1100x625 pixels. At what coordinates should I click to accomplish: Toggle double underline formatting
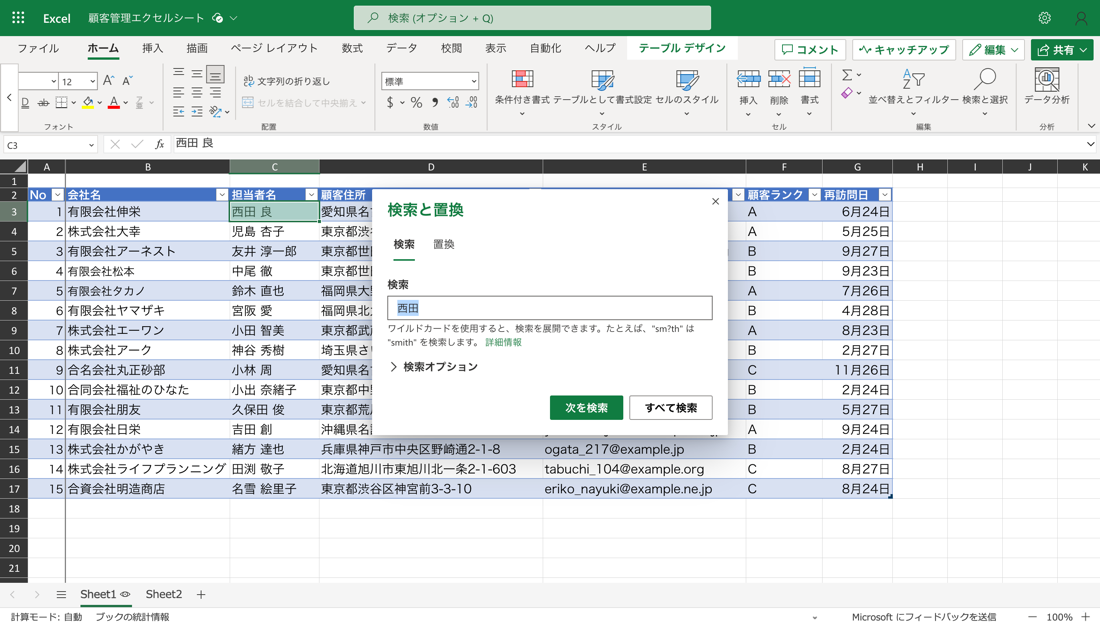tap(25, 103)
